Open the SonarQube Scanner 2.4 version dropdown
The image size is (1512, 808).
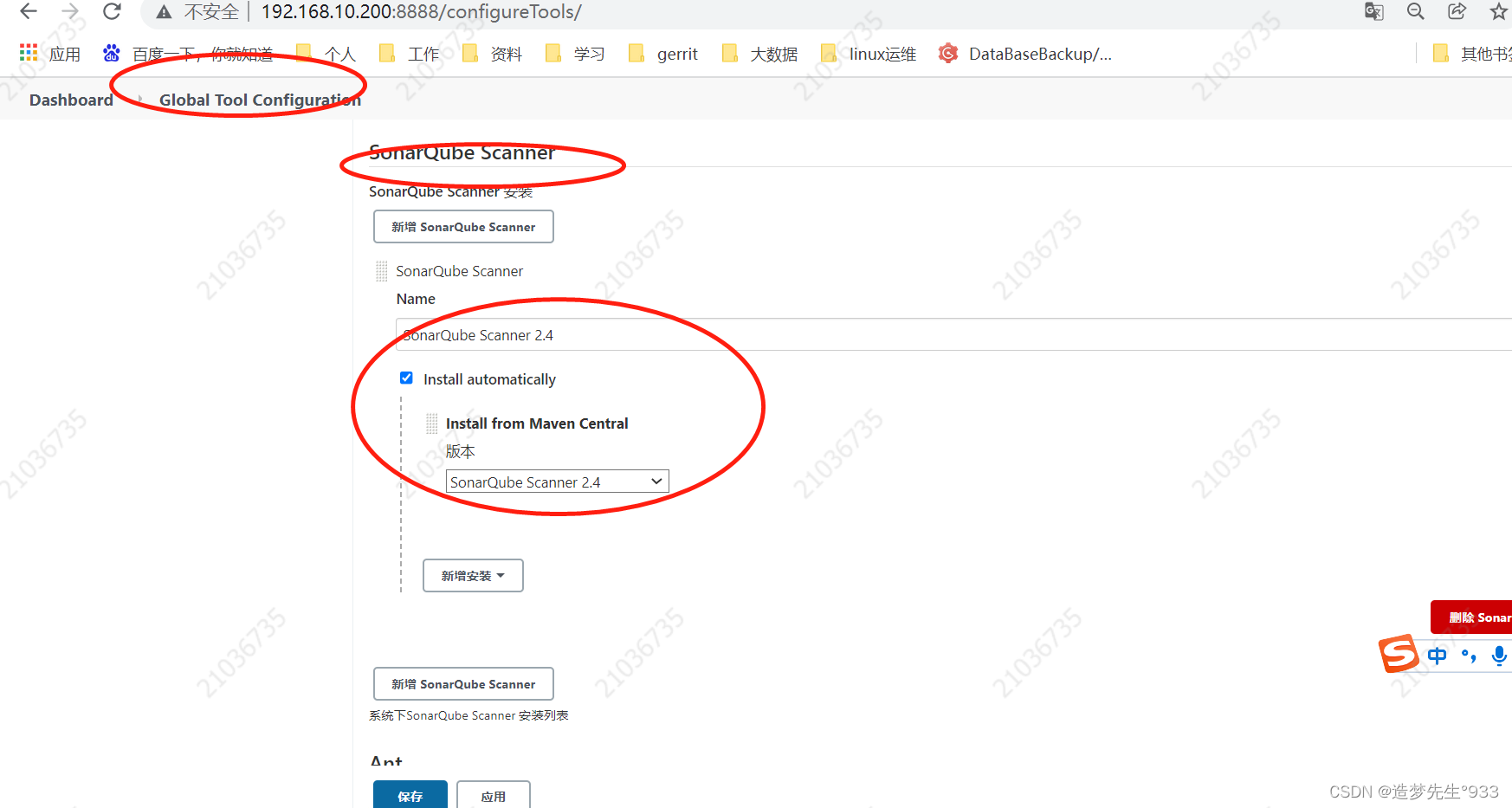pos(557,482)
